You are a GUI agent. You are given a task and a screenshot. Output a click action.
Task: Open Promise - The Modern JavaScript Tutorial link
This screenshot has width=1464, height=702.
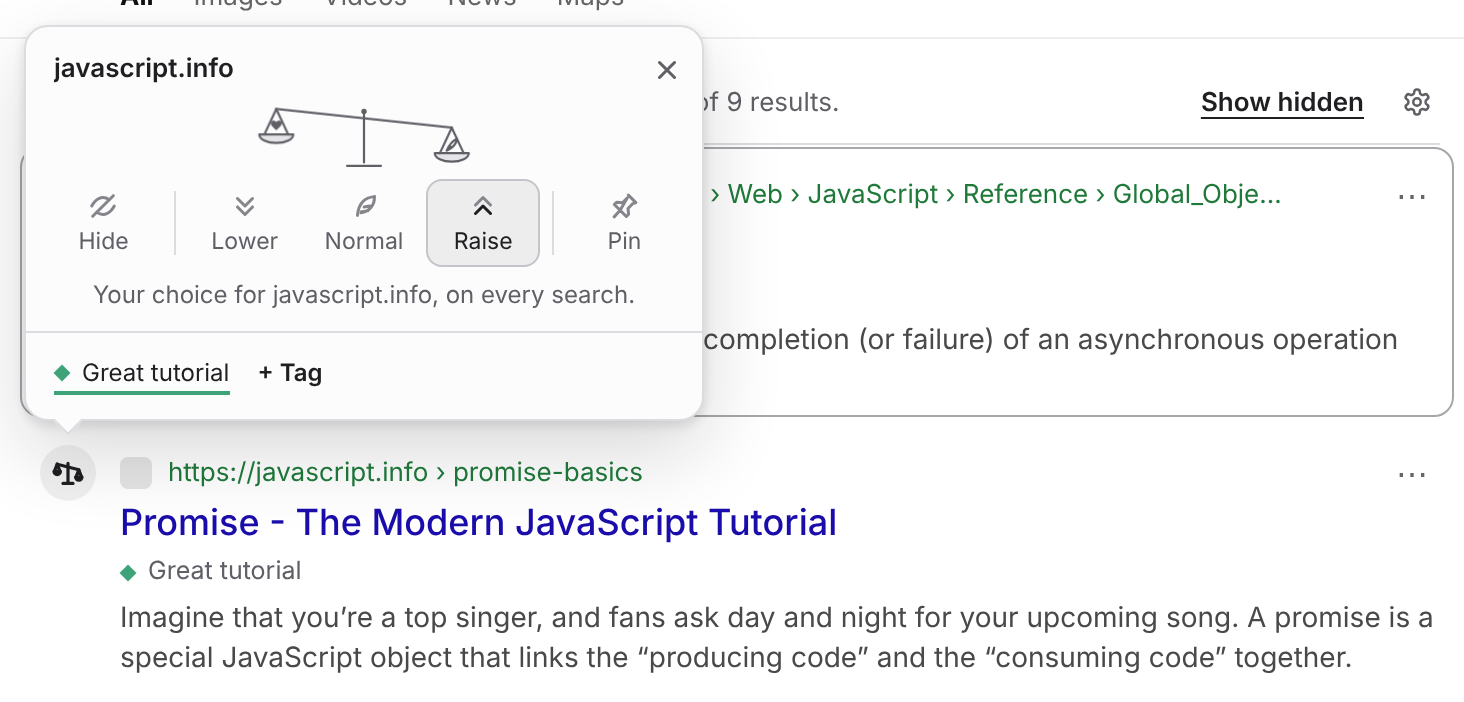tap(479, 522)
